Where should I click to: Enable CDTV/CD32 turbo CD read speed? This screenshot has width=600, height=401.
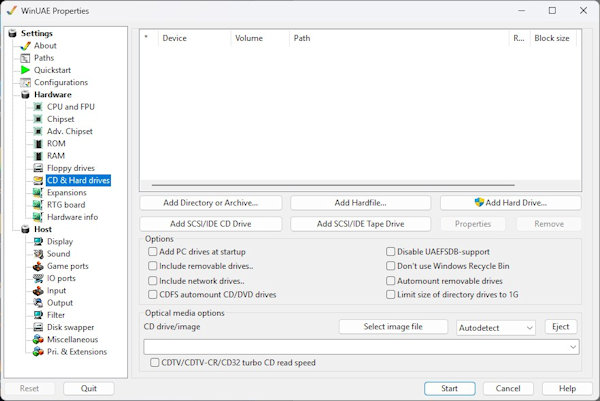[153, 363]
